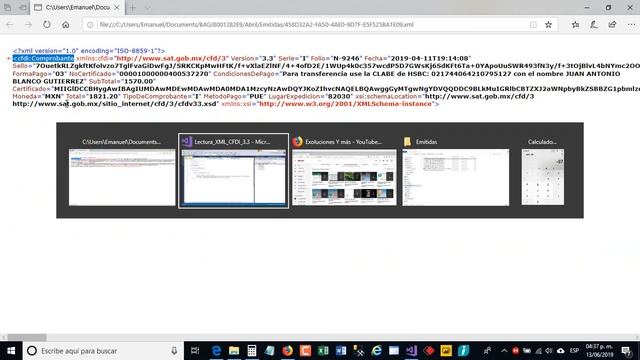Open Internet Explorer from taskbar
Viewport: 640px width, 360px height.
click(376, 351)
